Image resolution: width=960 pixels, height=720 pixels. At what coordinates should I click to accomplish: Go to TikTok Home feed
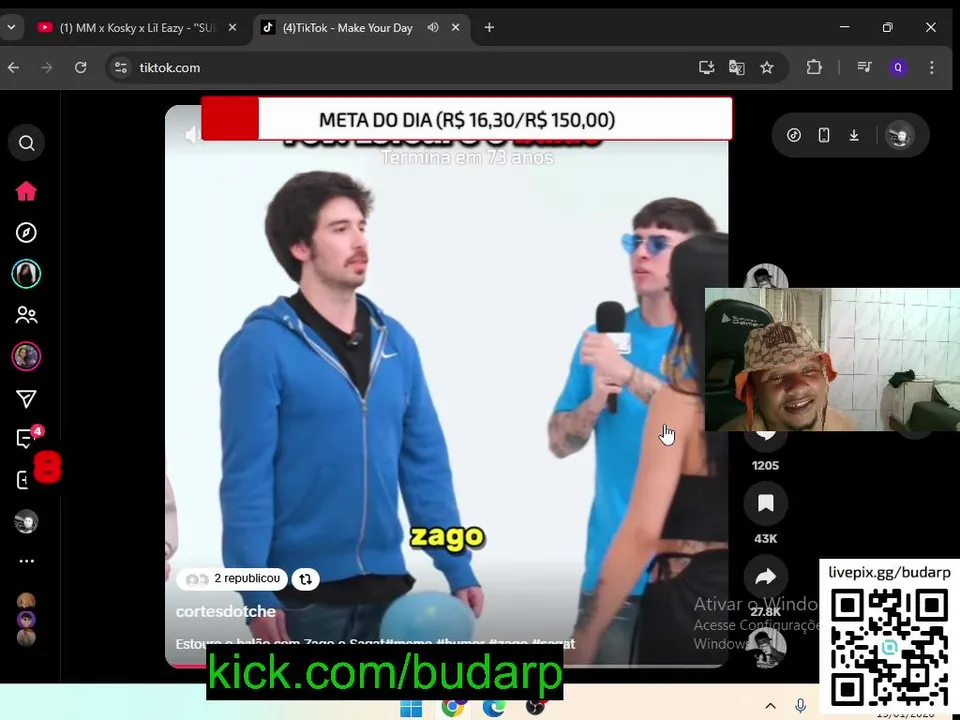[26, 191]
